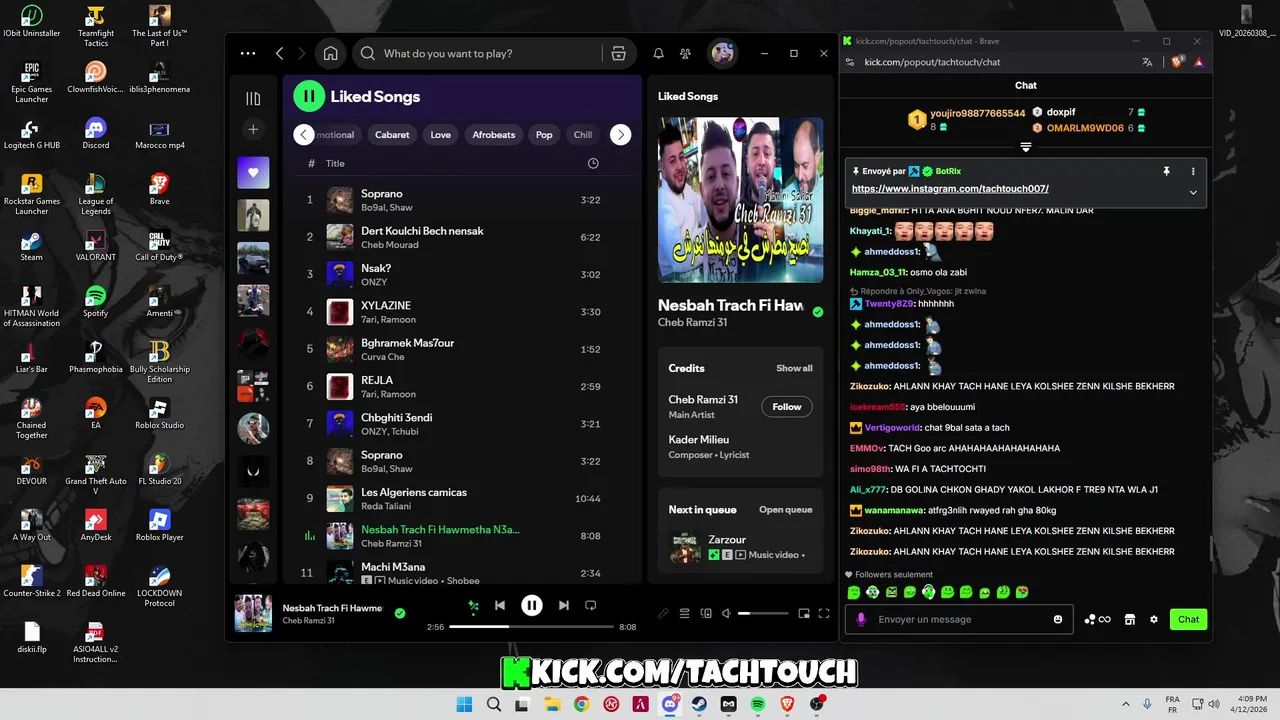Collapse the chat leaderboard handle
This screenshot has width=1280, height=720.
point(1026,147)
